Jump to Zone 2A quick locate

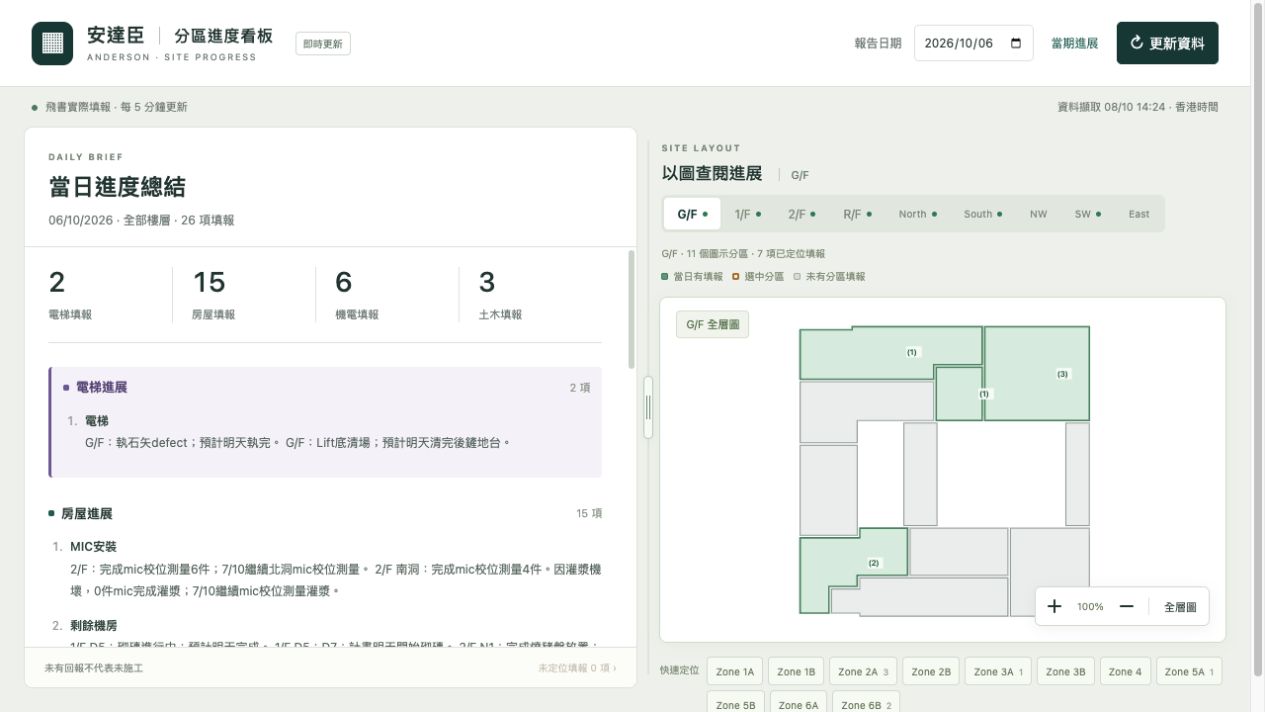[863, 672]
